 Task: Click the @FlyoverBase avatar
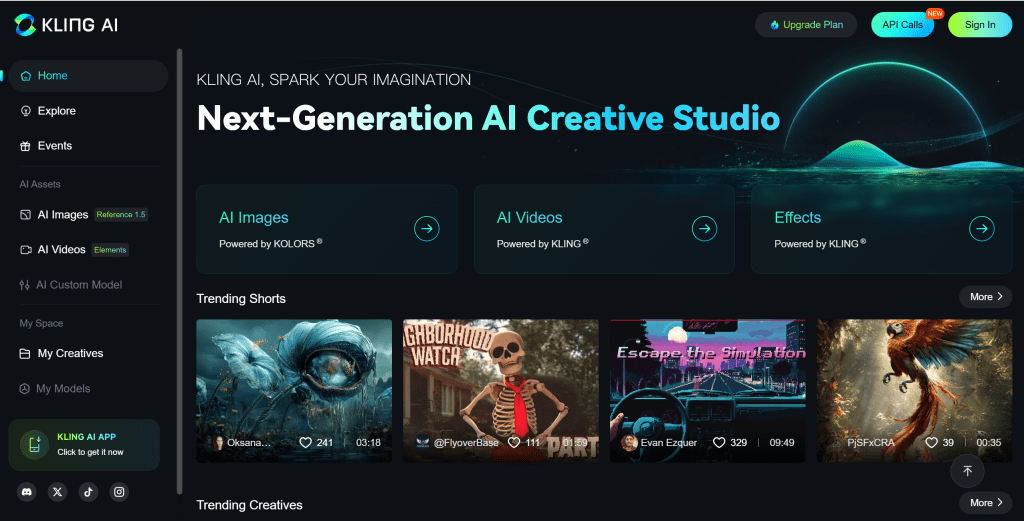[423, 443]
